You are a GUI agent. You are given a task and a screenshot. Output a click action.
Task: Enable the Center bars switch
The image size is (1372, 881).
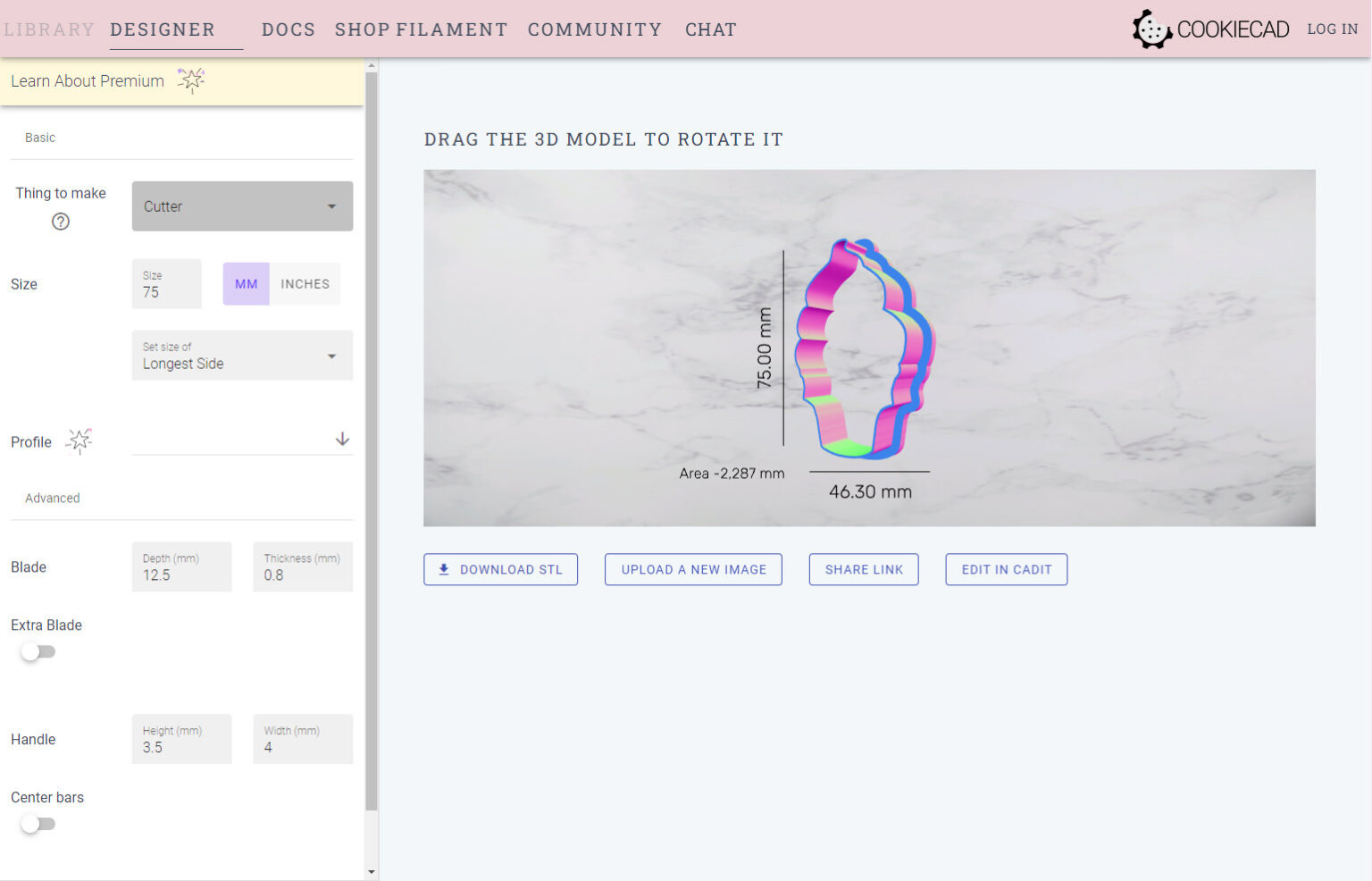(38, 824)
